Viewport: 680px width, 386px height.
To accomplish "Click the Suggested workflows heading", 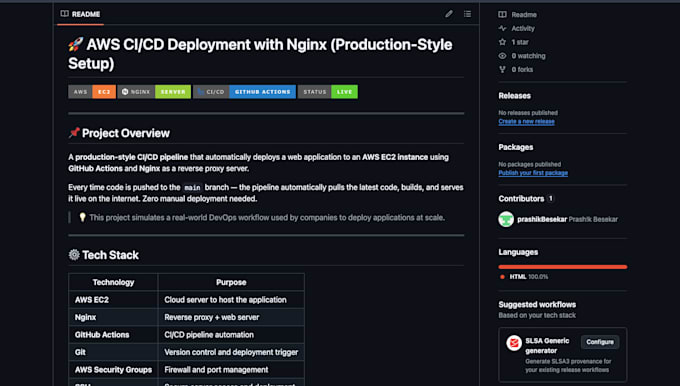I will coord(537,304).
